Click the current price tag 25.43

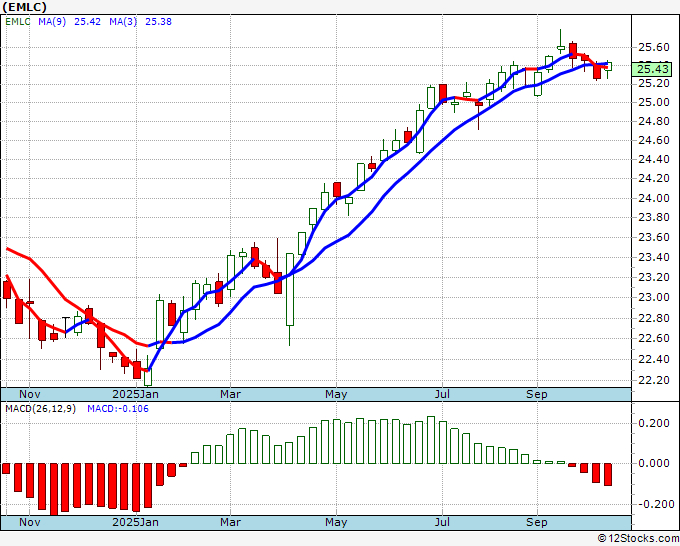click(x=652, y=69)
